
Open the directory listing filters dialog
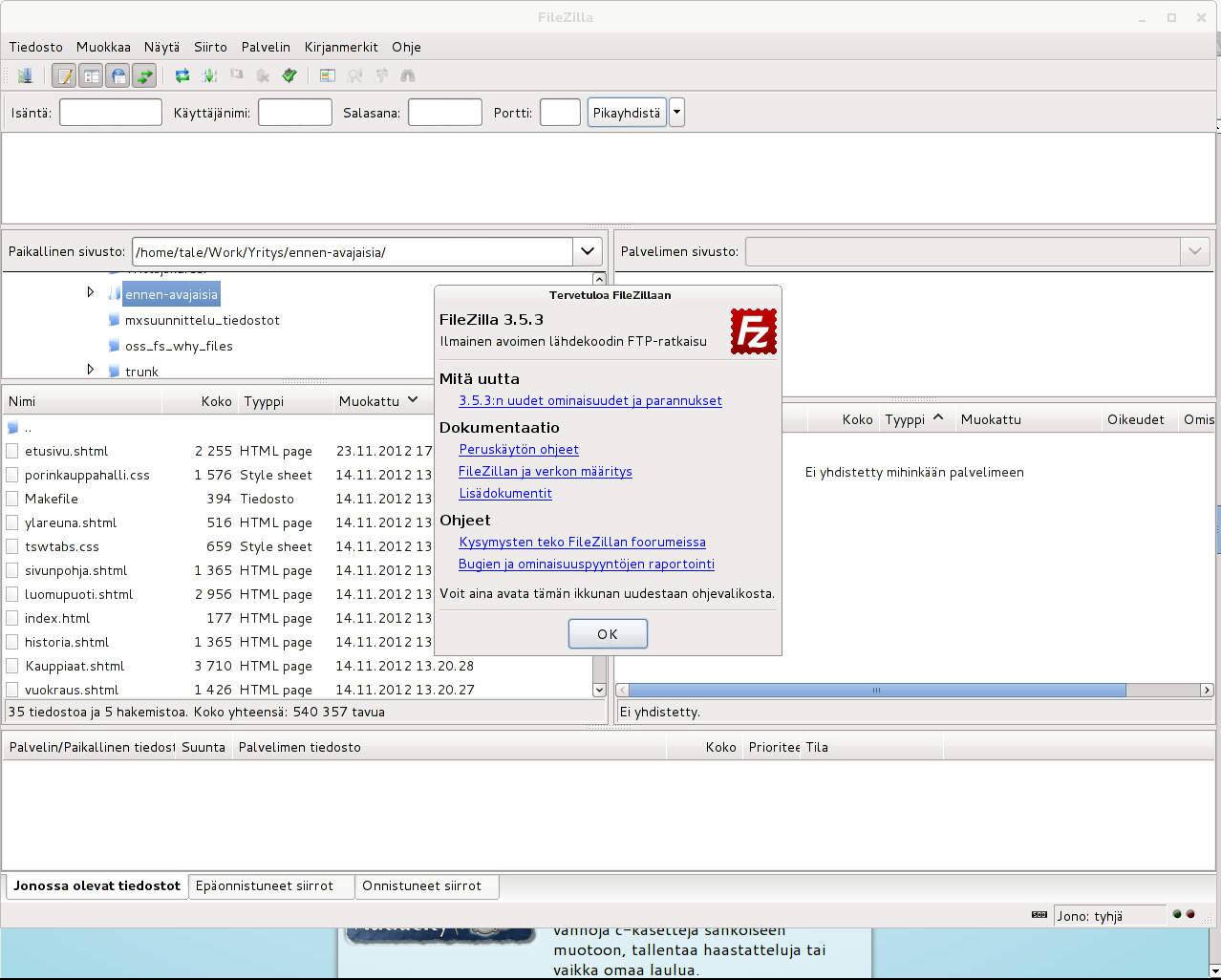click(328, 75)
